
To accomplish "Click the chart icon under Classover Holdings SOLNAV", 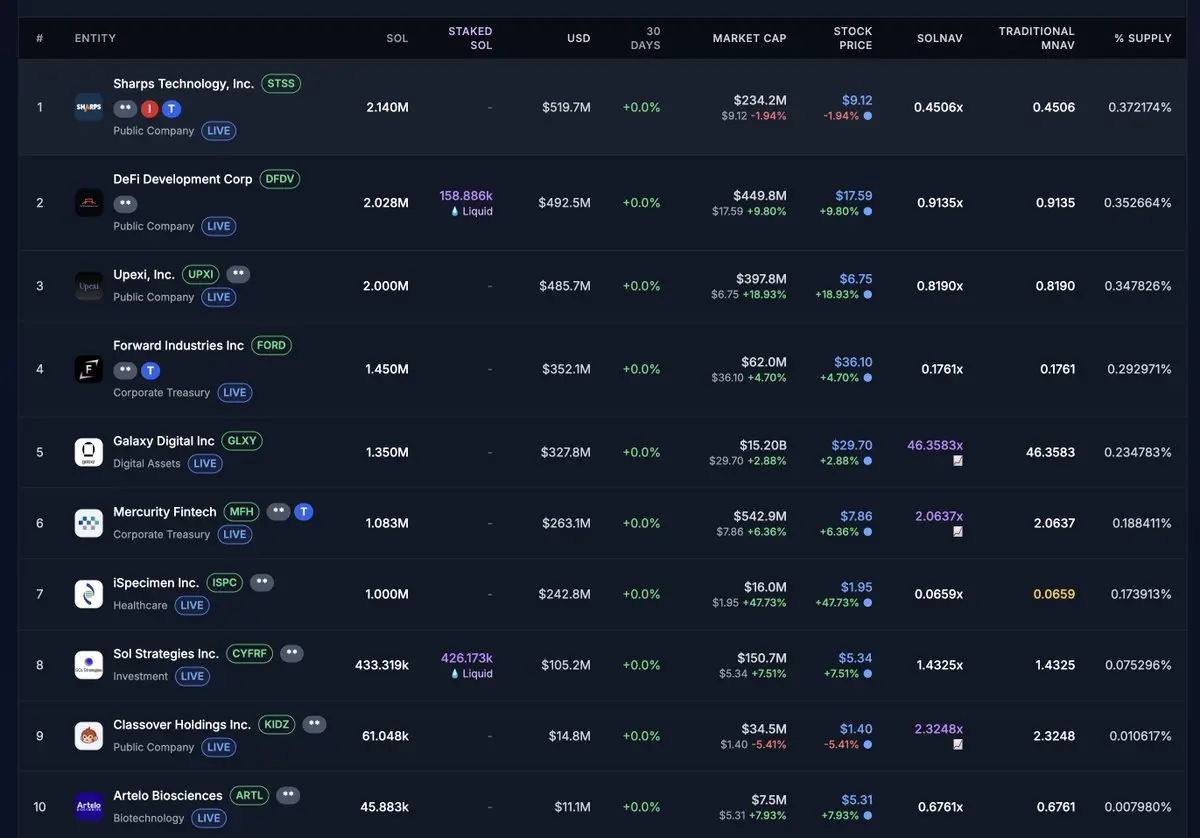I will point(958,745).
